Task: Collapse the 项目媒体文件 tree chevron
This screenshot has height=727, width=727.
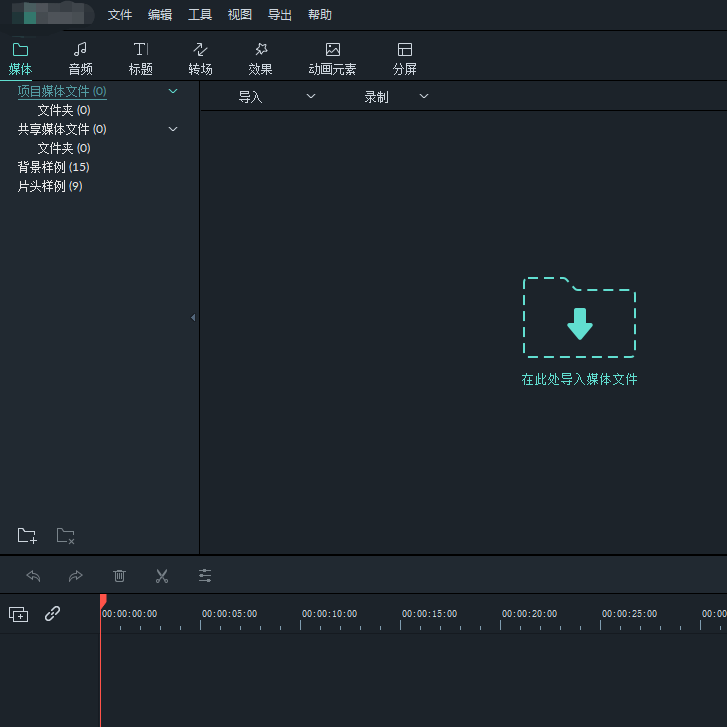Action: 173,91
